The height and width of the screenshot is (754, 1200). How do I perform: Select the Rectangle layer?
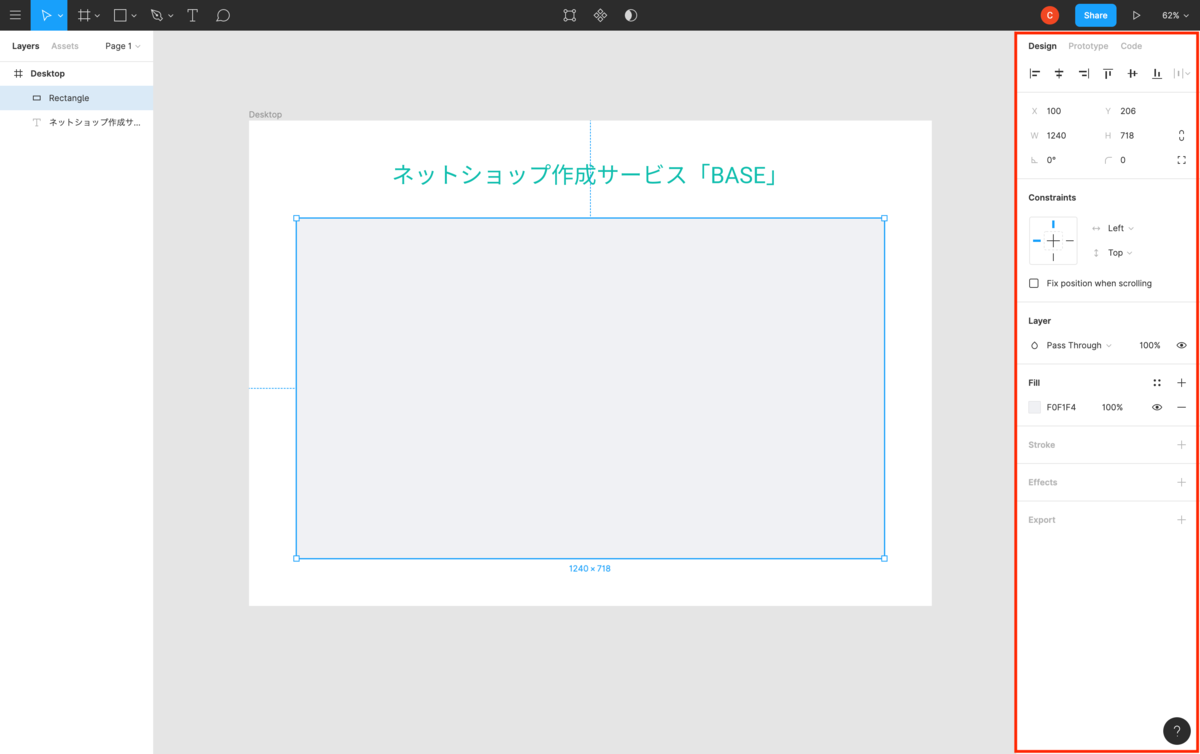pos(77,98)
